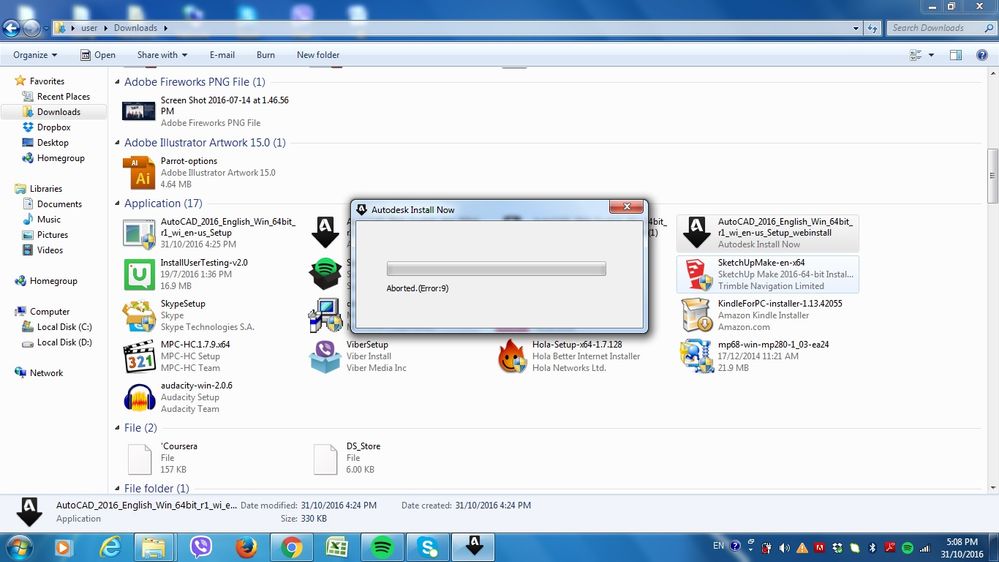Open the Parrot-options Illustrator file icon
Viewport: 999px width, 562px height.
click(139, 173)
